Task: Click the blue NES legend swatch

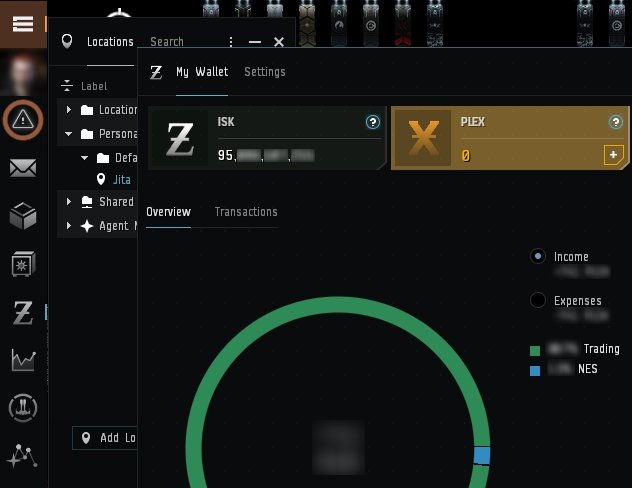Action: click(535, 371)
